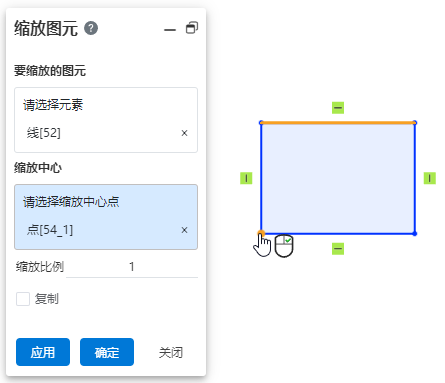Select the left vertical constraint icon

(246, 178)
